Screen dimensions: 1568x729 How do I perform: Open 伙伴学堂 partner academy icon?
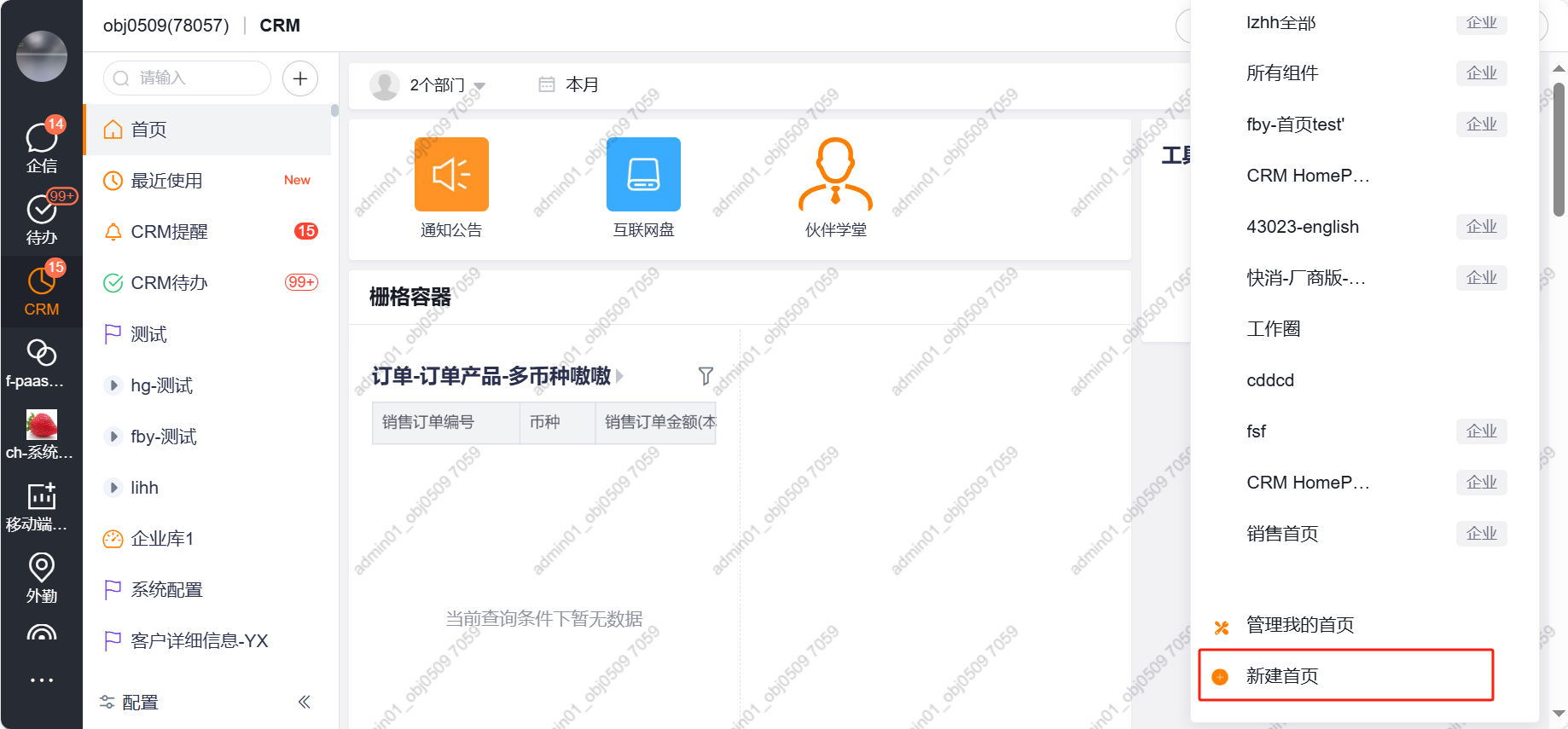835,174
